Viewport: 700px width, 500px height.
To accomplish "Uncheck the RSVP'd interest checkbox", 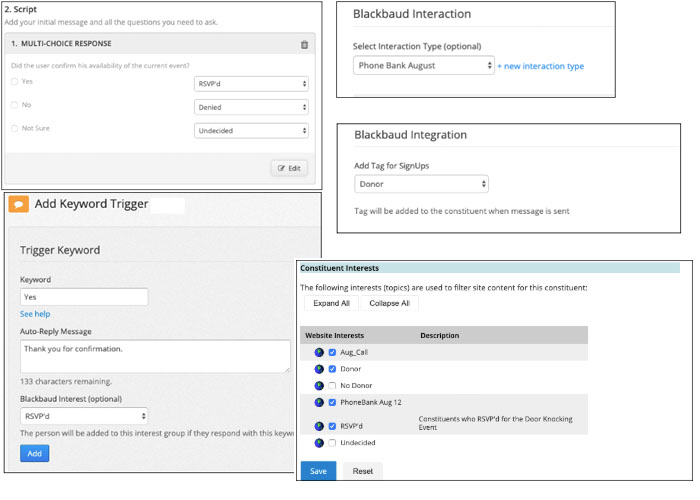I will click(x=332, y=426).
